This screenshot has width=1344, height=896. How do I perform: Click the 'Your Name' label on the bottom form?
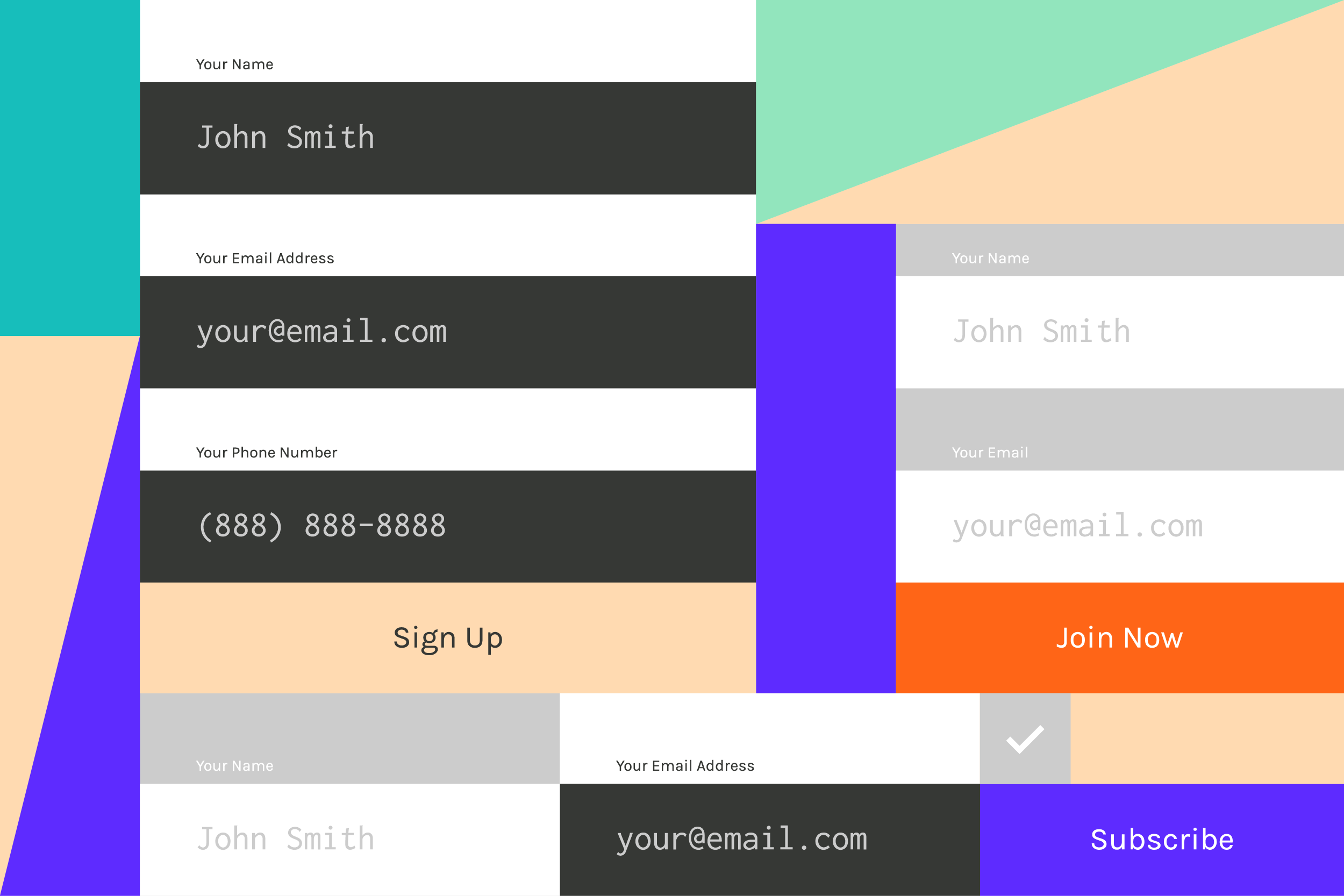[x=234, y=764]
